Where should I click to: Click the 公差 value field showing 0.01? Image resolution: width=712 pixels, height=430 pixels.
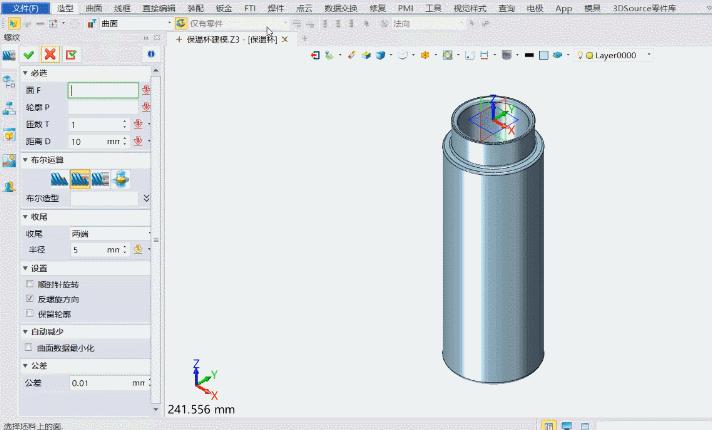point(110,383)
